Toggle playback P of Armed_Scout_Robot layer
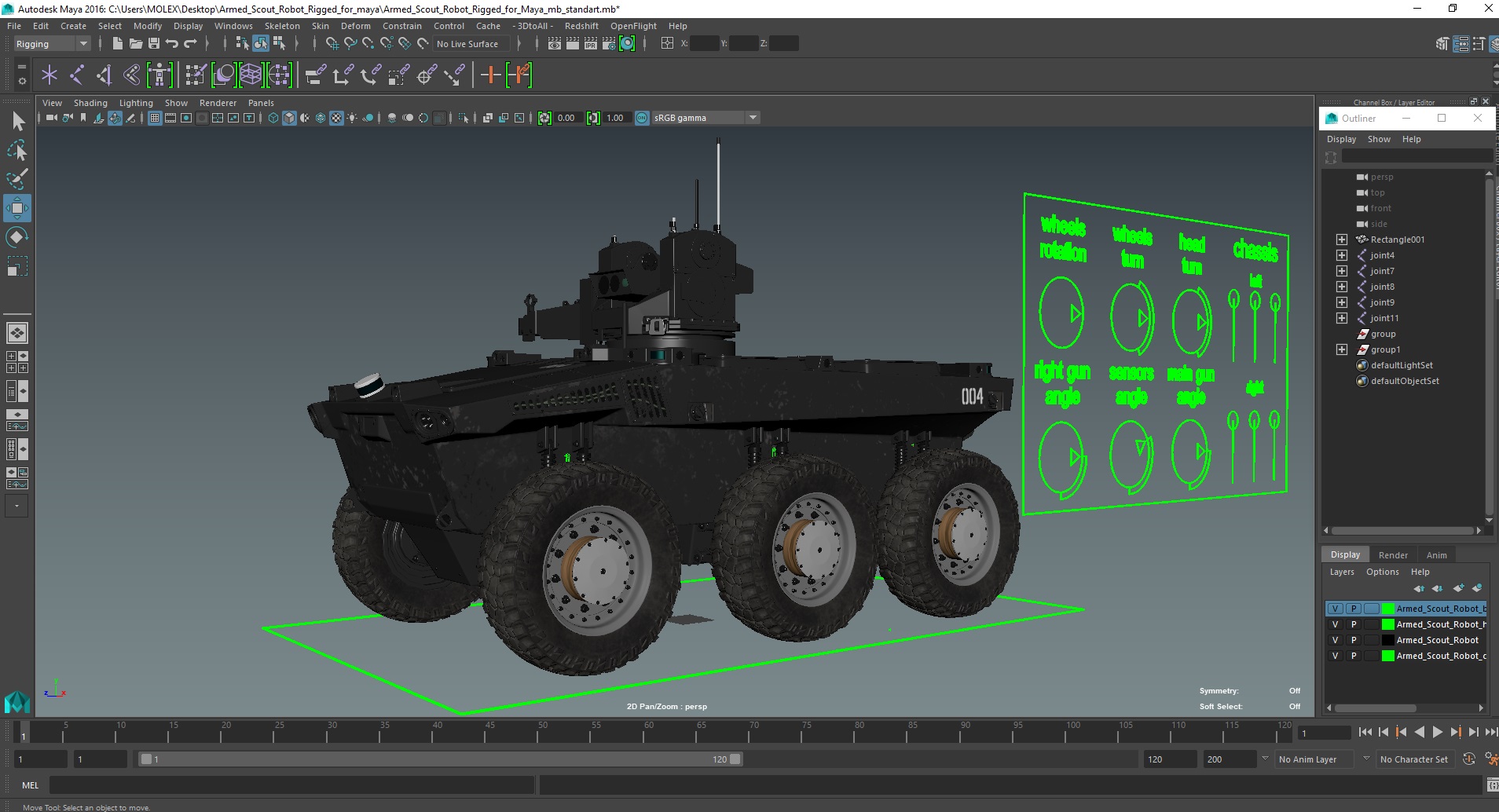Viewport: 1499px width, 812px height. tap(1354, 640)
